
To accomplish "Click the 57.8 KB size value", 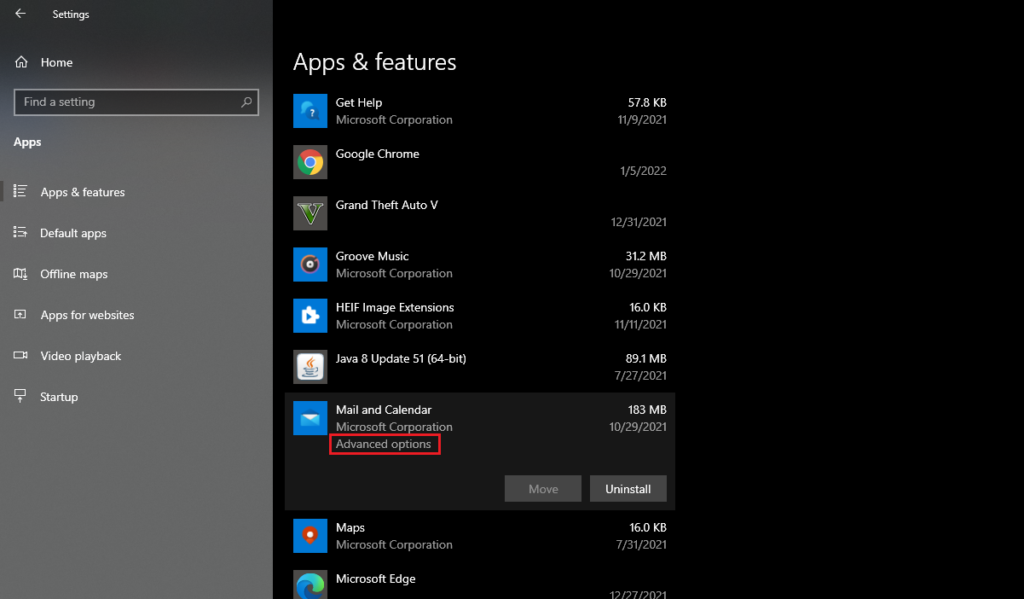I will [x=647, y=103].
